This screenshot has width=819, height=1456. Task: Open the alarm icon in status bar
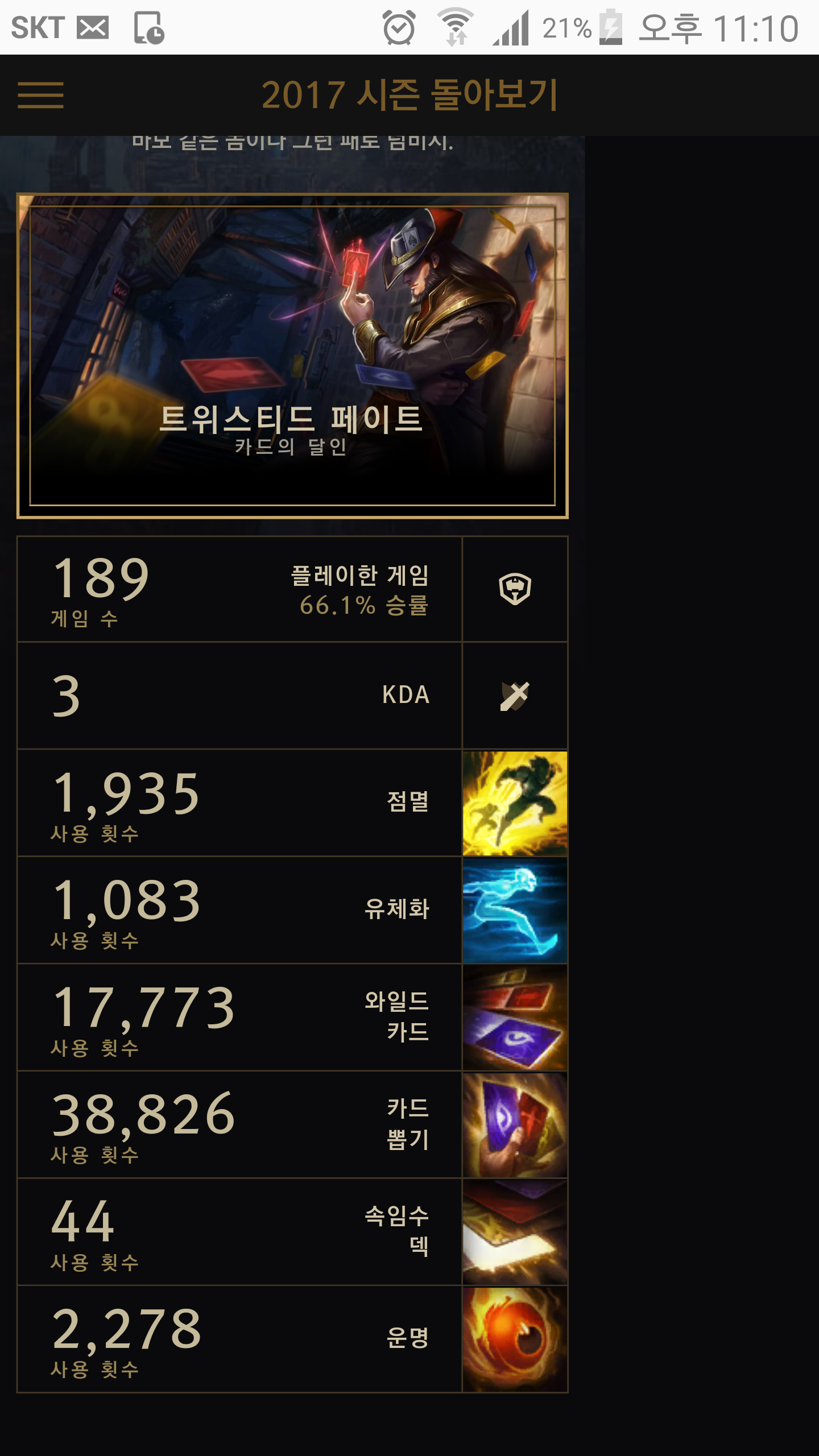pyautogui.click(x=399, y=27)
